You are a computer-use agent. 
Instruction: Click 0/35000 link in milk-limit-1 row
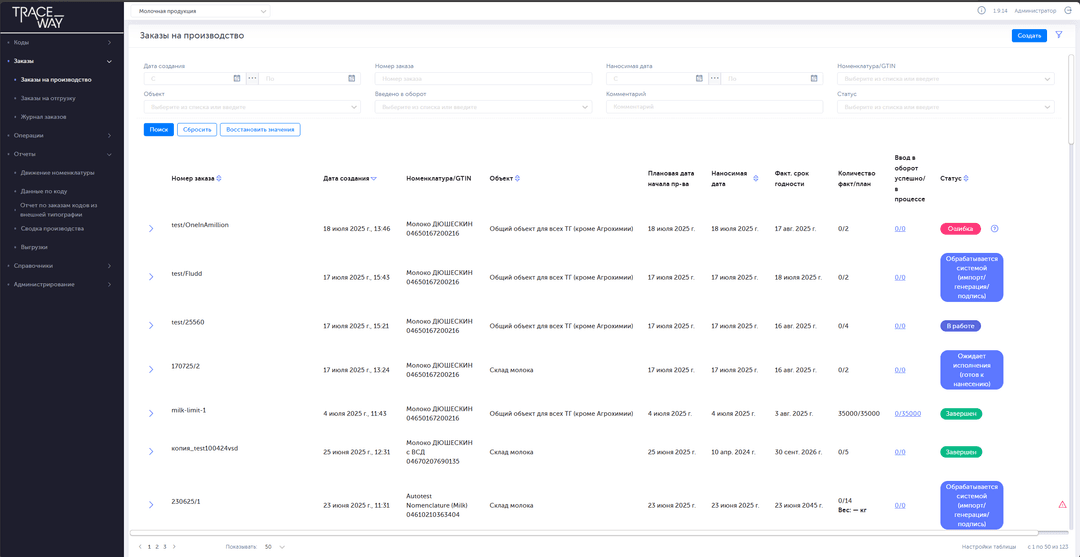click(x=908, y=414)
